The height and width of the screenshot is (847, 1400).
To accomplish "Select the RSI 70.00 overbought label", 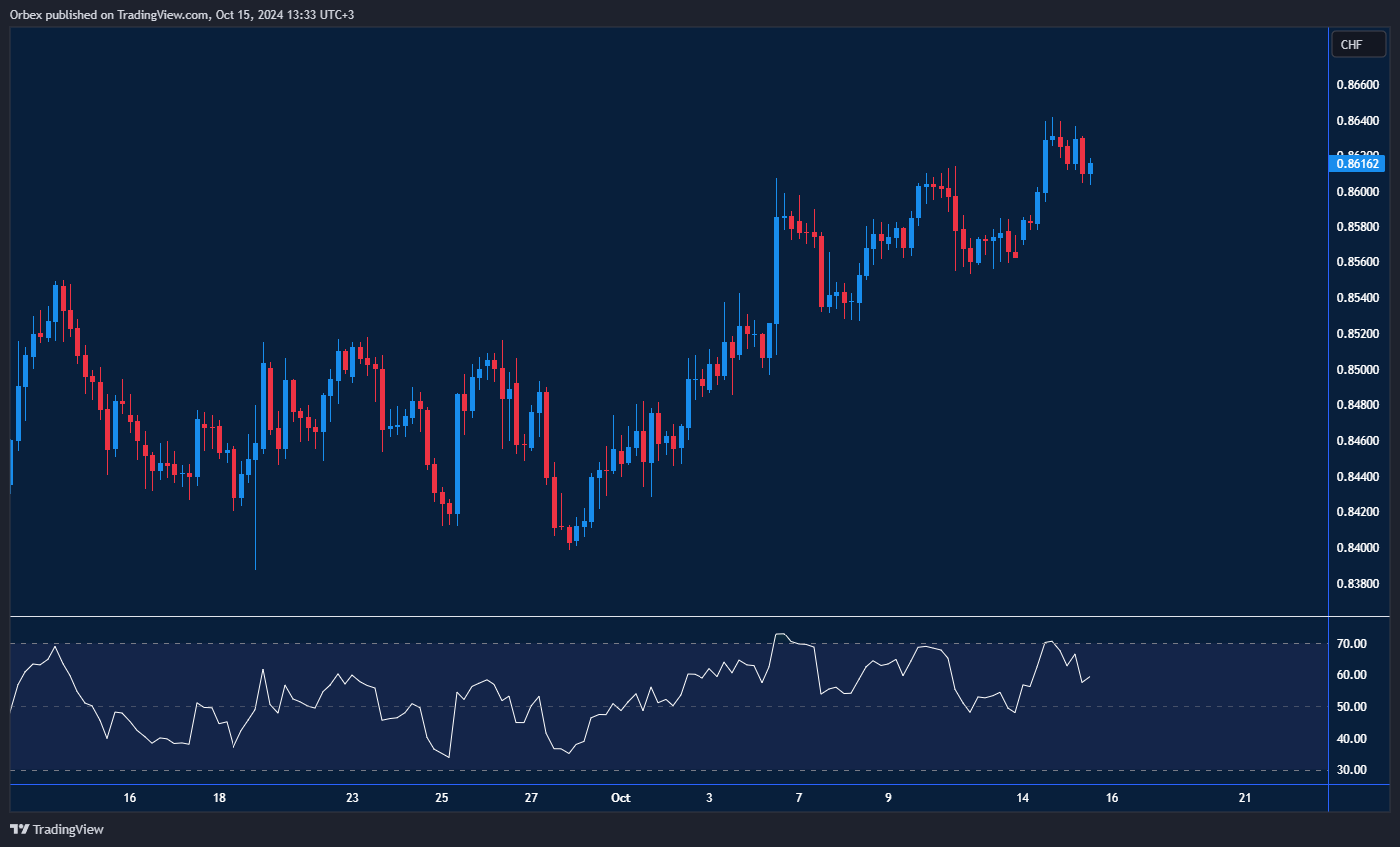I will [x=1352, y=644].
